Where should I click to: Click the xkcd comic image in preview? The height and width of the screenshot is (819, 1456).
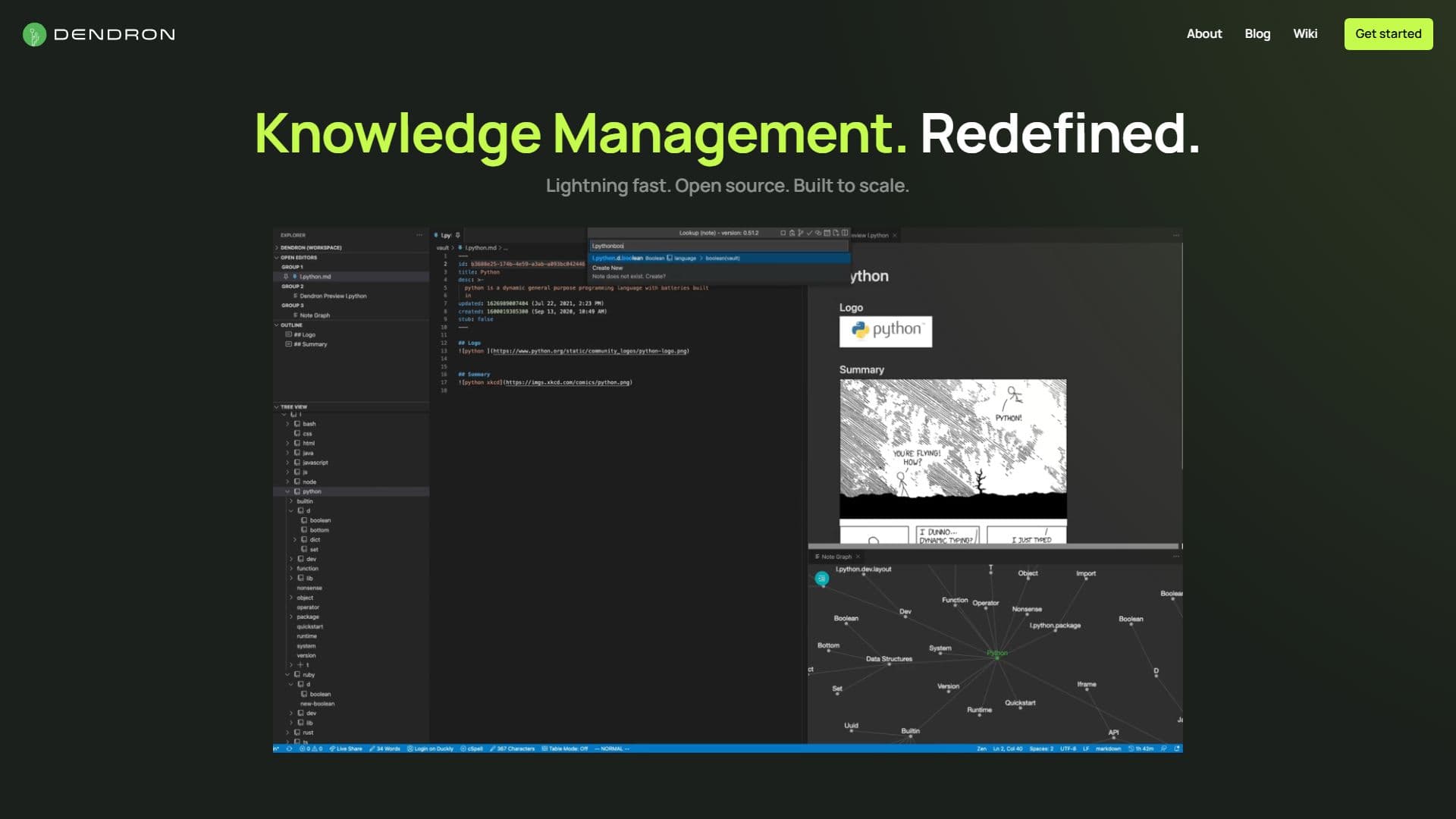pos(953,461)
